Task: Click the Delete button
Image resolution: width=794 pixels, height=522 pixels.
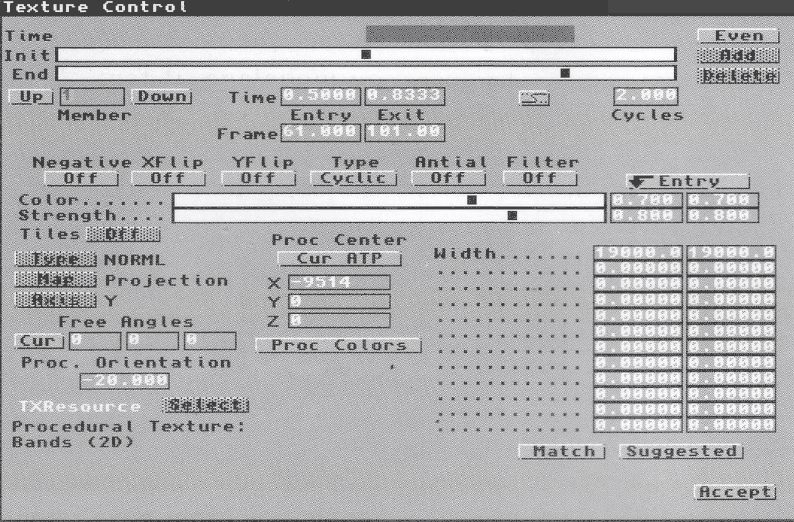Action: point(738,76)
